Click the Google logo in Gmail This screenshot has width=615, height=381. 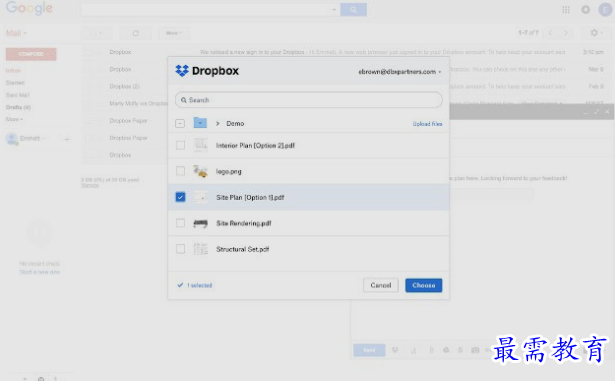coord(29,8)
